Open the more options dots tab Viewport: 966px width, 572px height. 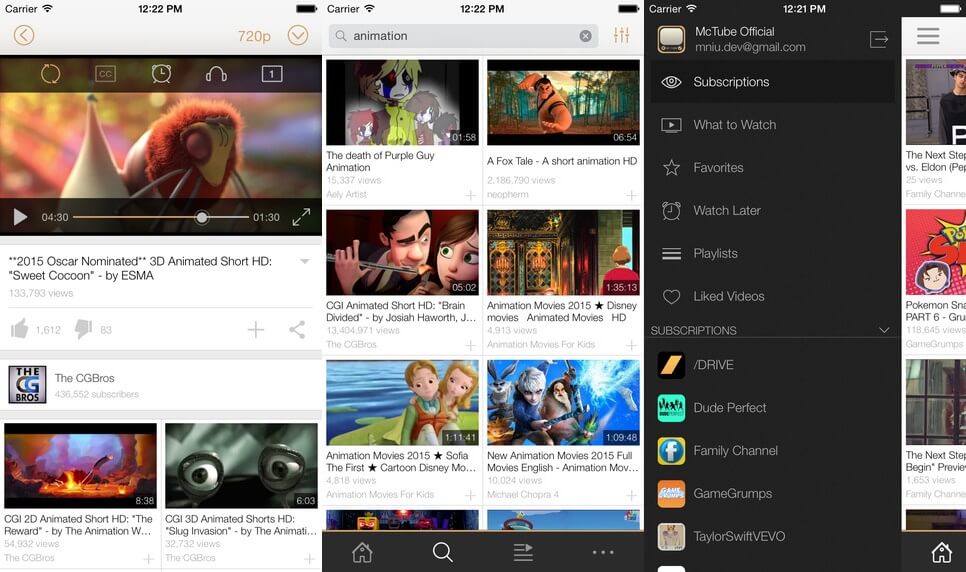(603, 552)
